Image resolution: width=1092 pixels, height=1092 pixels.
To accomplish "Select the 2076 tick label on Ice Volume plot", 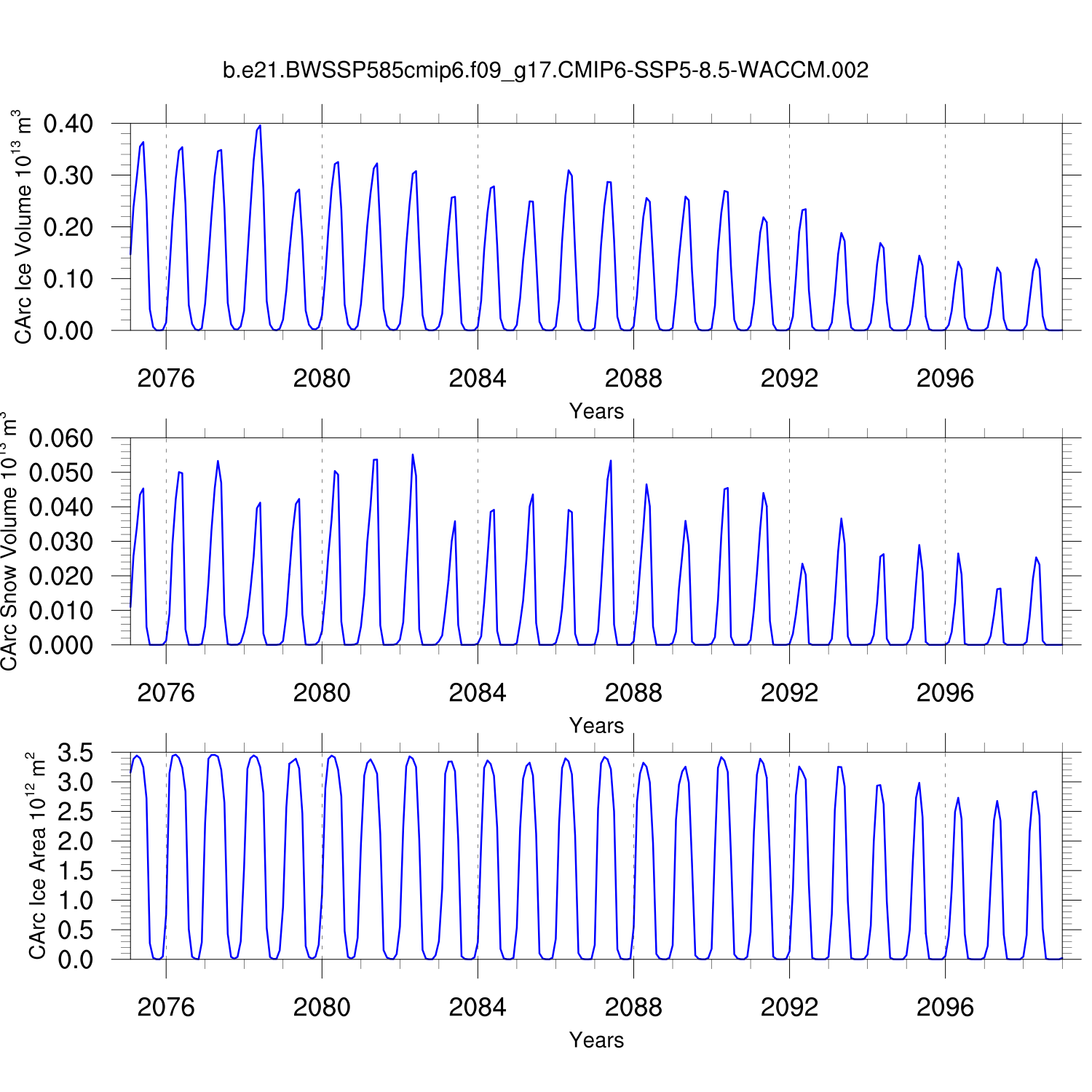I will point(166,379).
